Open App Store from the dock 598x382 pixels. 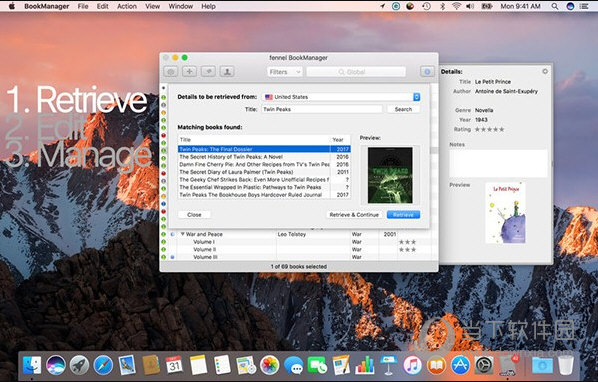[460, 365]
